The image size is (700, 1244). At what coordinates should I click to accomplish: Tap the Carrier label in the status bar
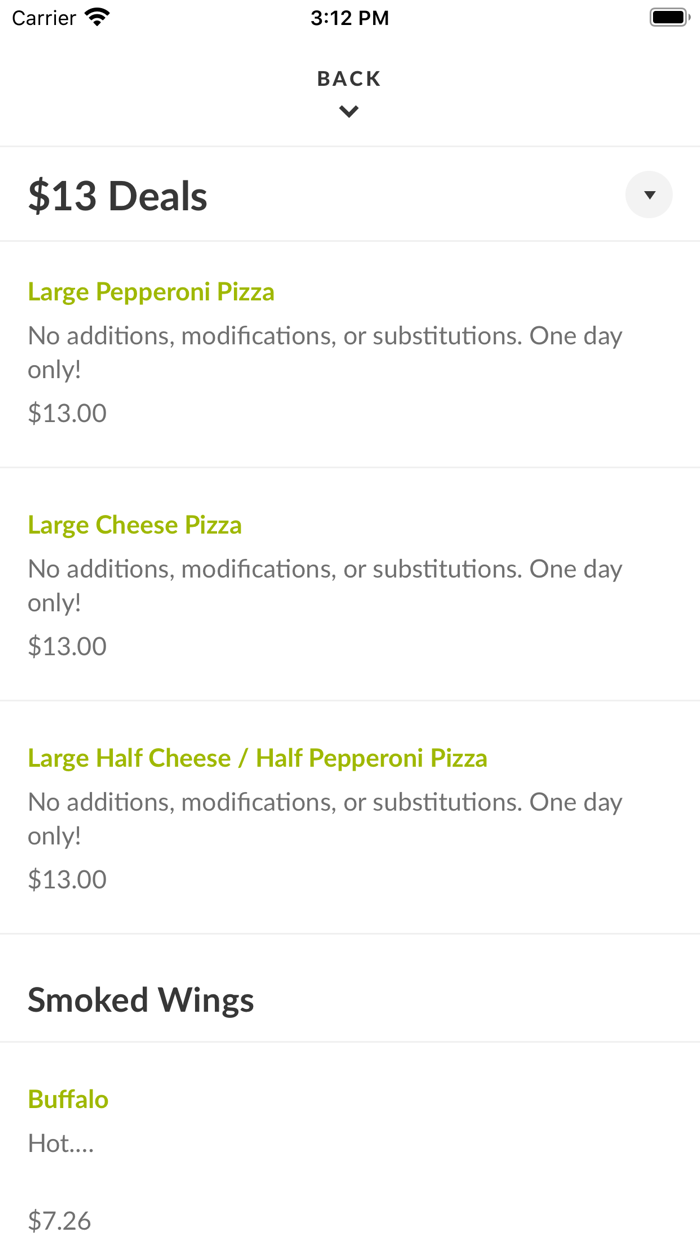coord(43,17)
